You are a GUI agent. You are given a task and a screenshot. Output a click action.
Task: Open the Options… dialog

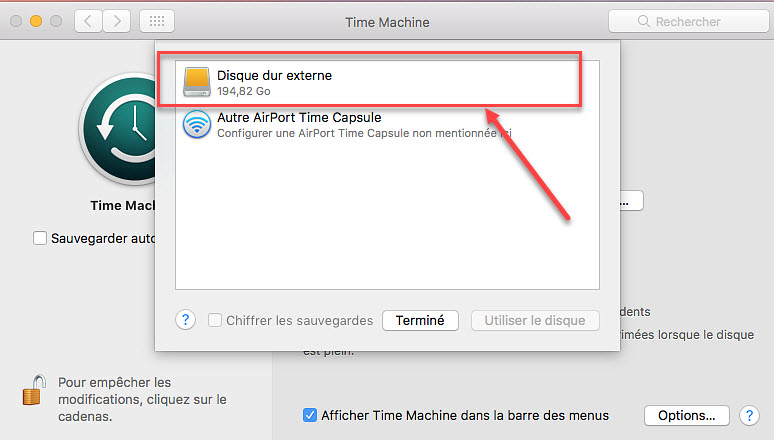[686, 415]
